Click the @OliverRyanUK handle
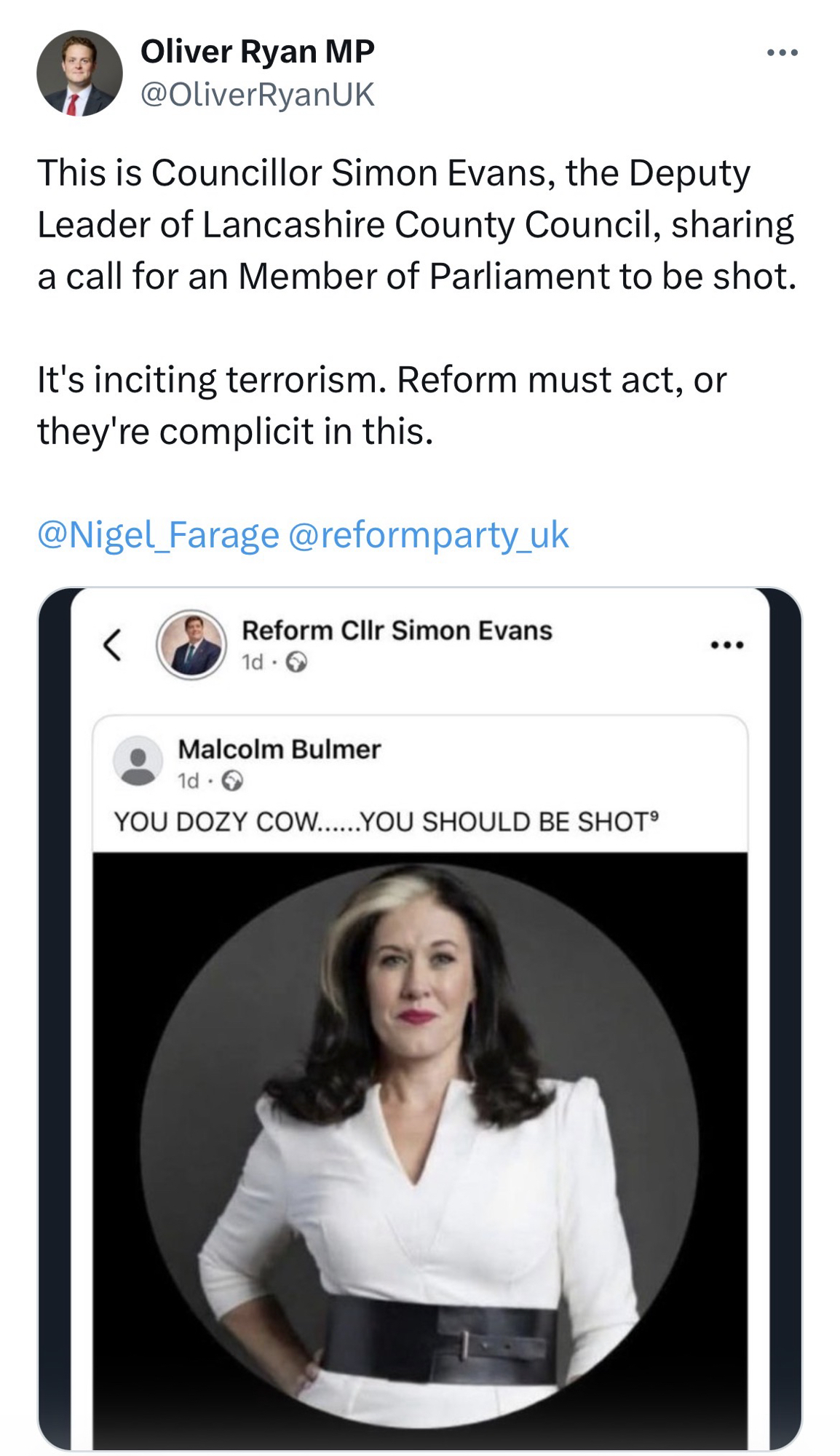The height and width of the screenshot is (1456, 840). coord(257,95)
